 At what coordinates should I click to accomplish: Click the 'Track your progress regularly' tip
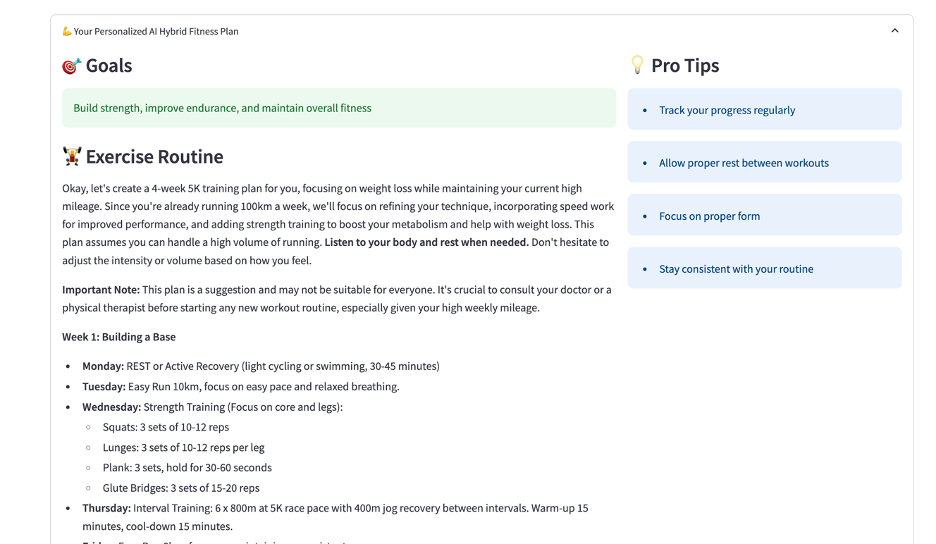727,110
